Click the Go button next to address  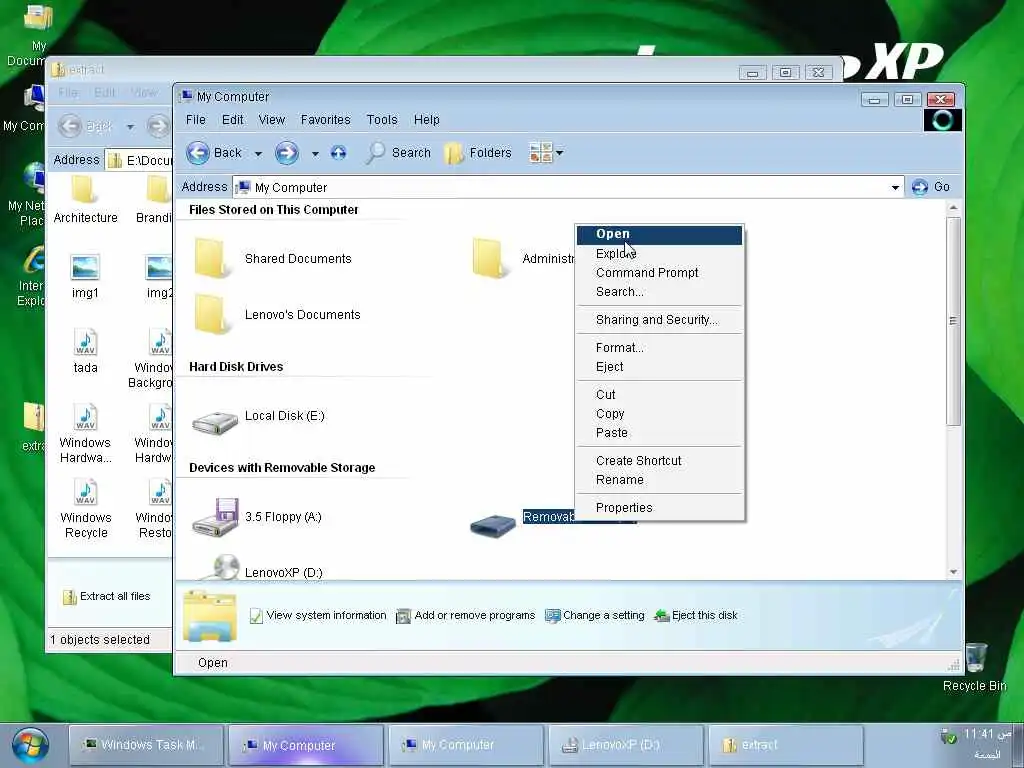coord(931,187)
